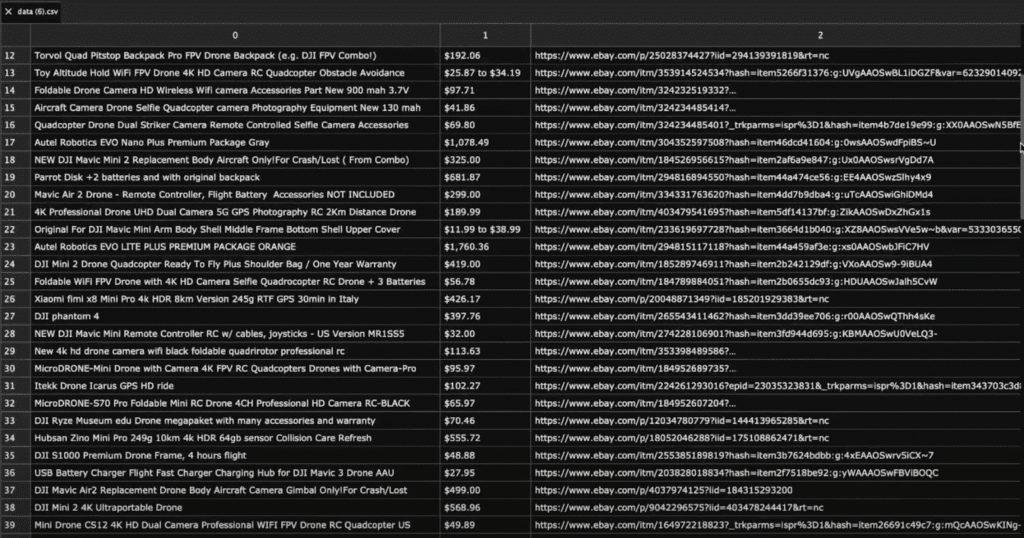
Task: Select the data (6).csv tab
Action: pyautogui.click(x=31, y=12)
